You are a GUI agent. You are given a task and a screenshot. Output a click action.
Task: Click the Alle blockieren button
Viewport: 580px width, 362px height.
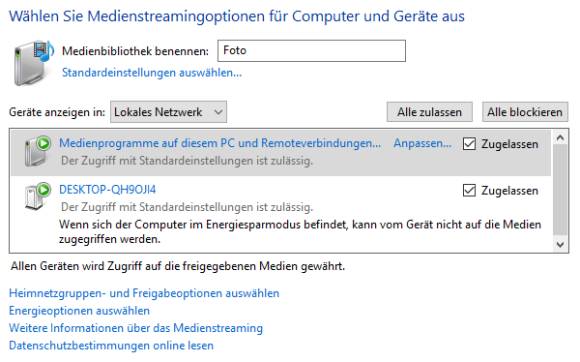[525, 112]
